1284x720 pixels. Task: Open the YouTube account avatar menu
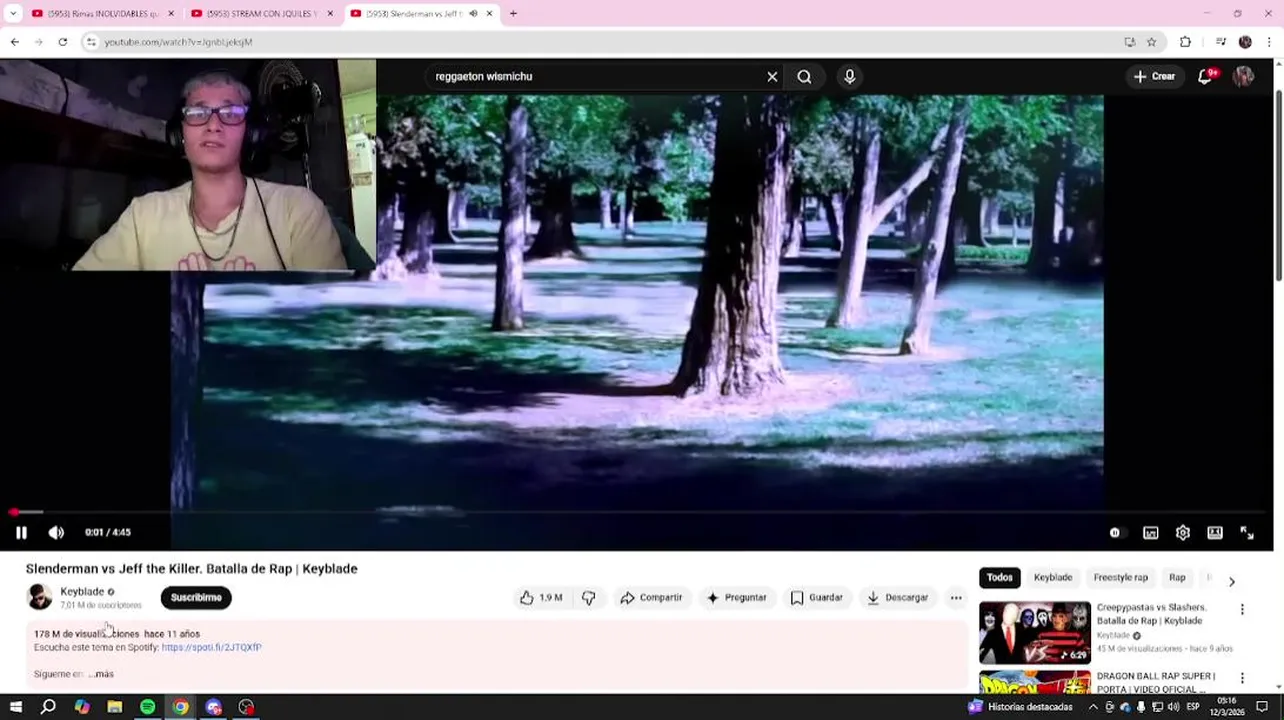pos(1244,77)
